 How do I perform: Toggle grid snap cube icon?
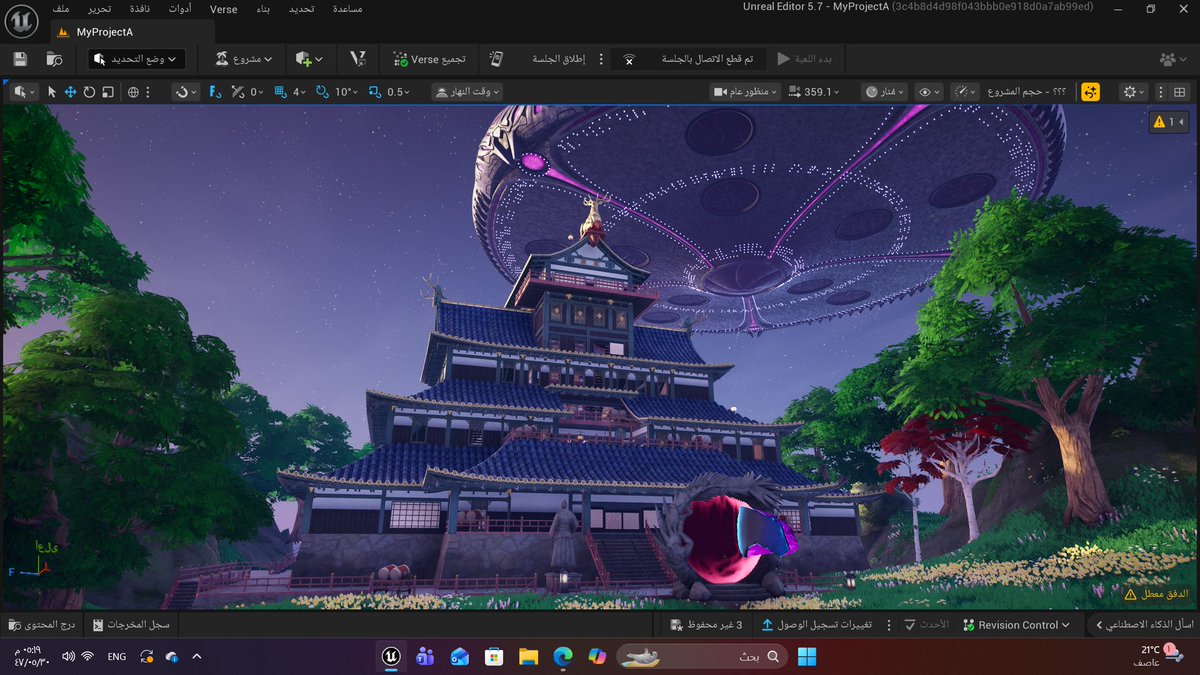click(281, 91)
